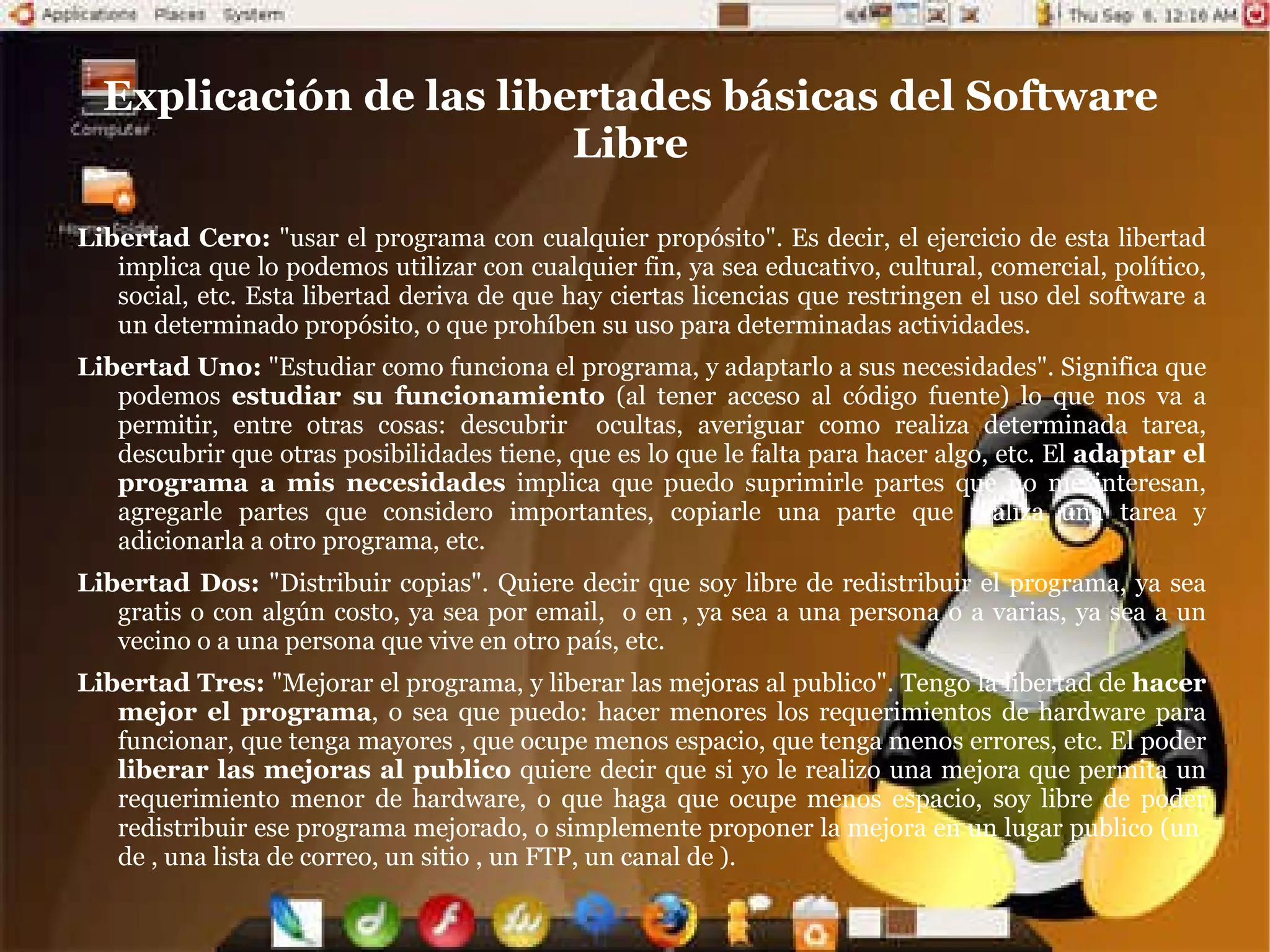Open the System menu

coord(254,14)
